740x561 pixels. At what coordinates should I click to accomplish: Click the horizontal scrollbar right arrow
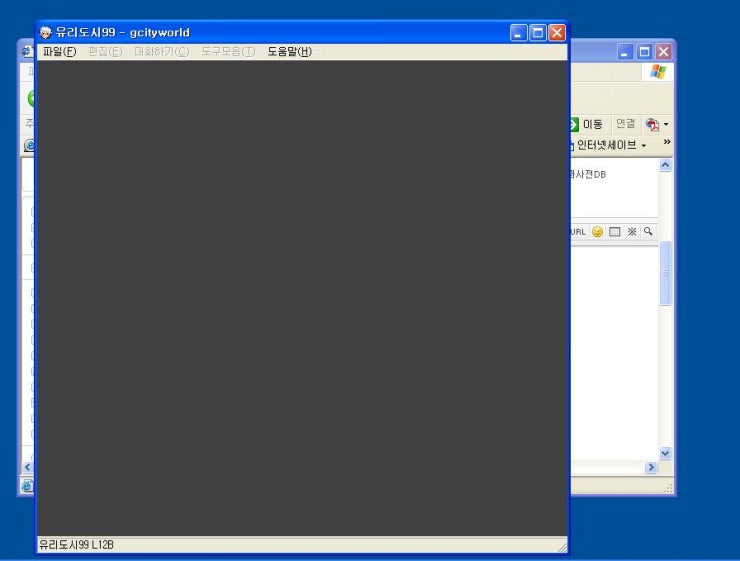651,467
